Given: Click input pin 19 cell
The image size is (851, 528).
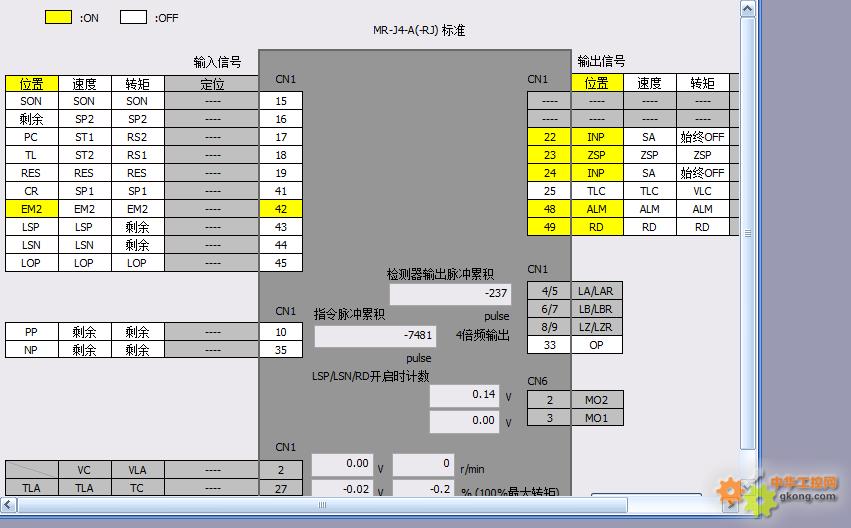Looking at the screenshot, I should (281, 173).
